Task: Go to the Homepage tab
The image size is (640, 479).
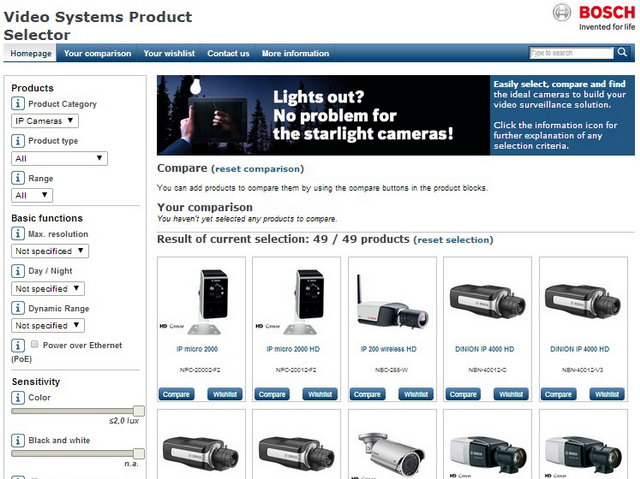Action: click(x=31, y=53)
